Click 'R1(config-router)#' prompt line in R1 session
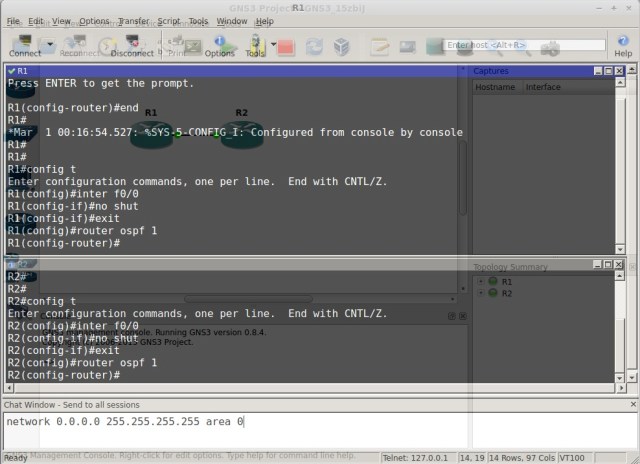640x464 pixels. pyautogui.click(x=64, y=243)
